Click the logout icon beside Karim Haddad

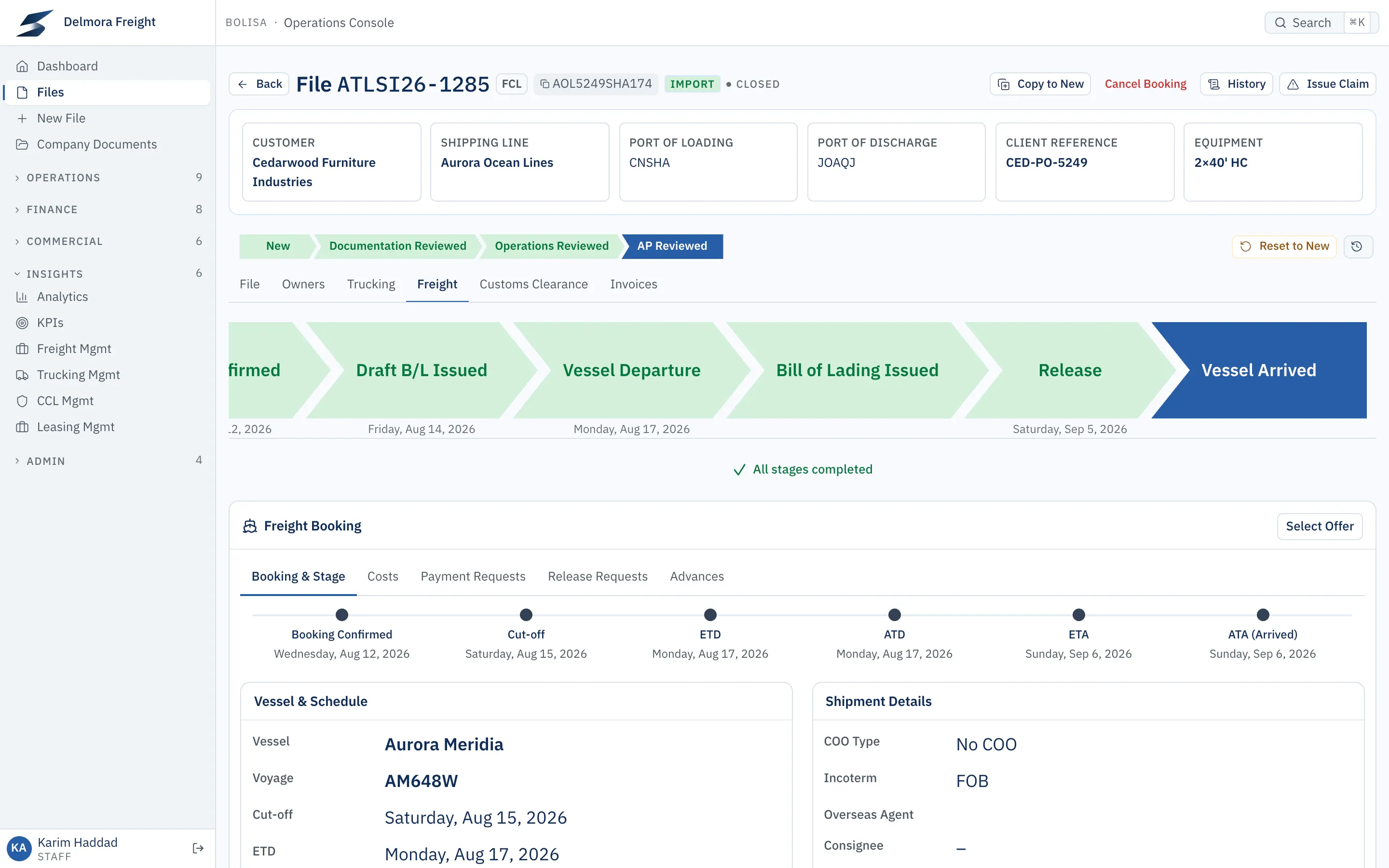pyautogui.click(x=198, y=848)
